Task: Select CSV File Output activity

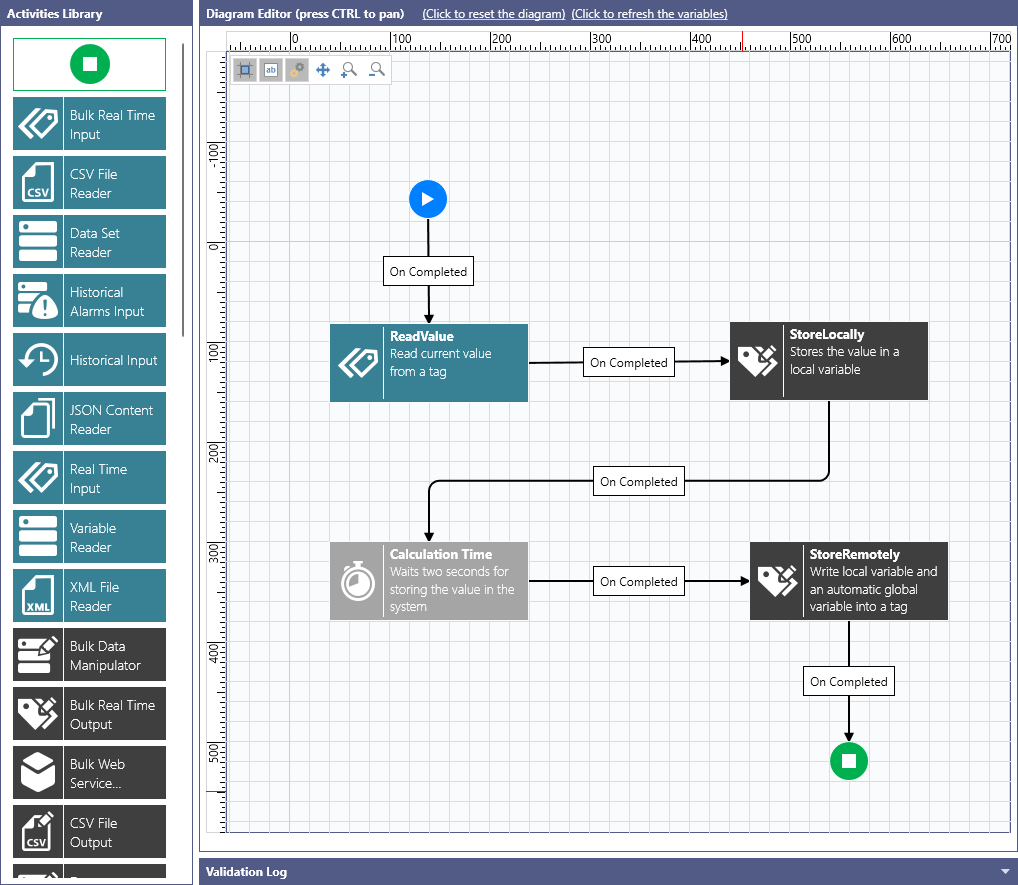Action: pos(90,832)
